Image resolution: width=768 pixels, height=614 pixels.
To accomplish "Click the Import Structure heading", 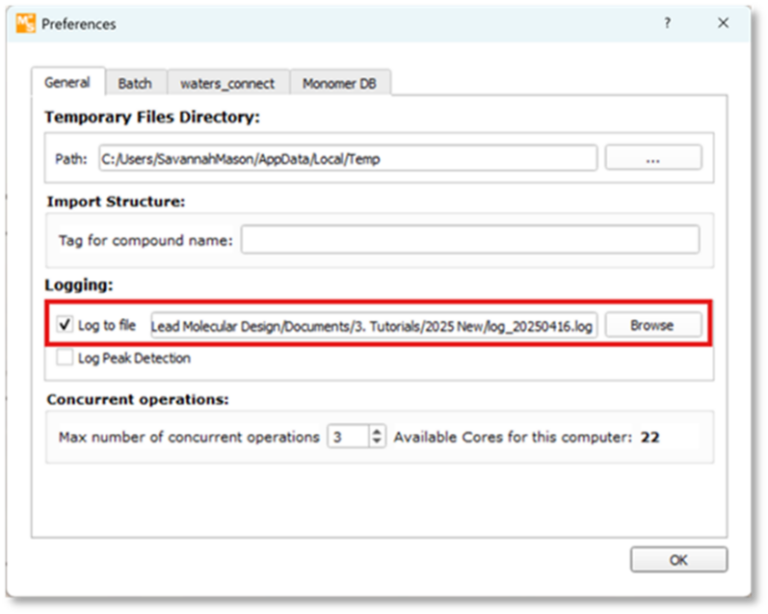I will click(x=116, y=202).
